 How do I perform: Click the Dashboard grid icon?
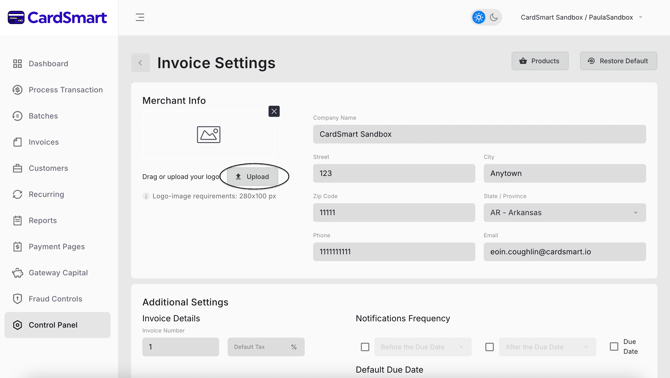18,64
